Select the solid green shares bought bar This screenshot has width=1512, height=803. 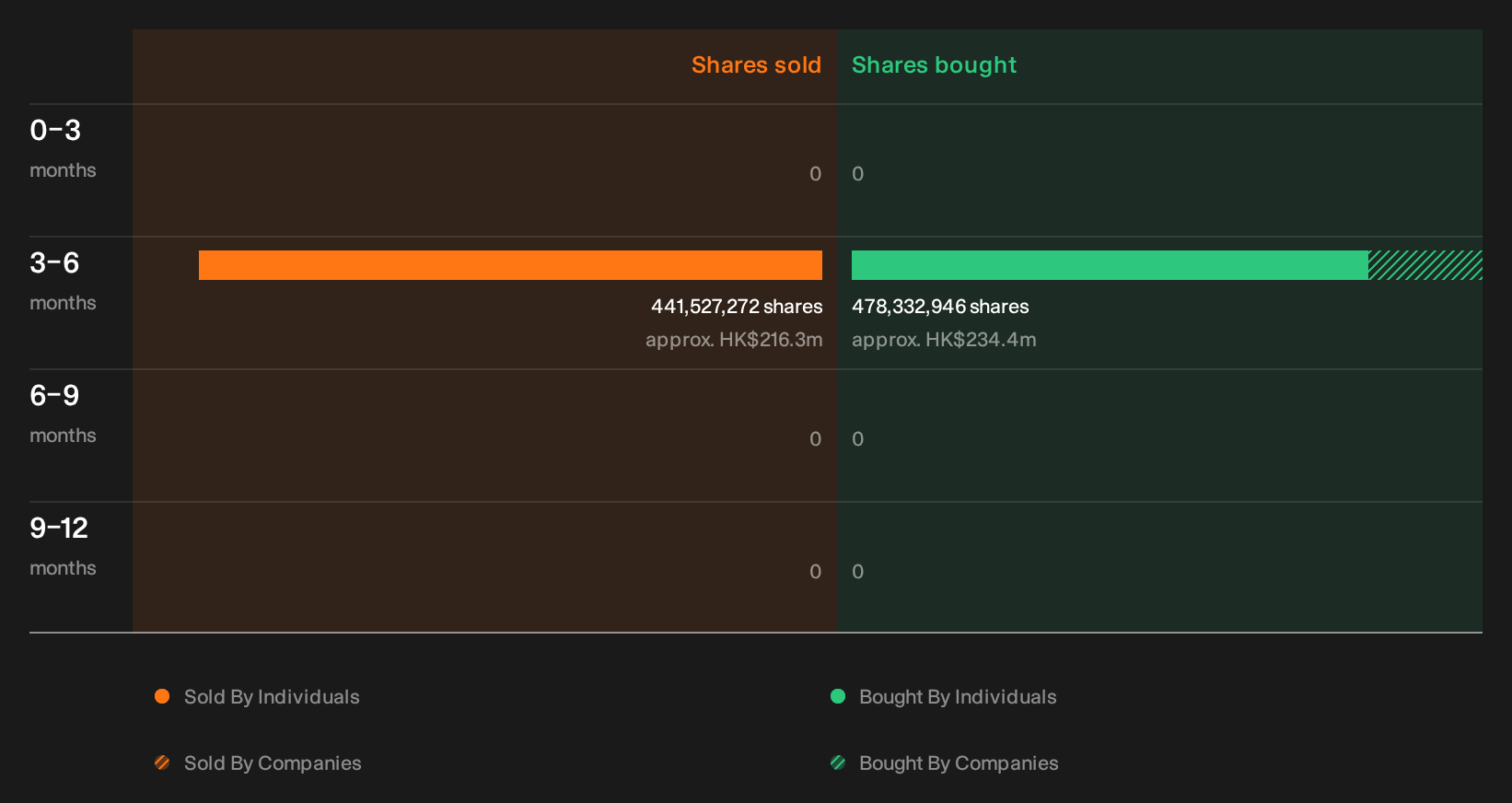[1110, 265]
